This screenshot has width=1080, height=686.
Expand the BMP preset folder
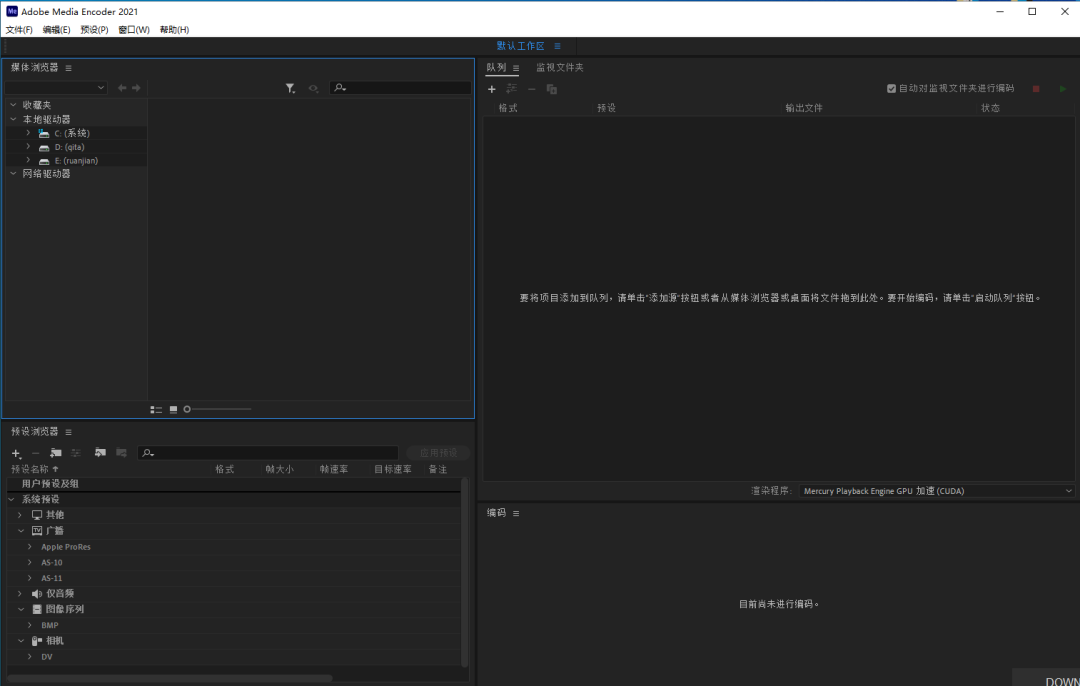click(30, 625)
